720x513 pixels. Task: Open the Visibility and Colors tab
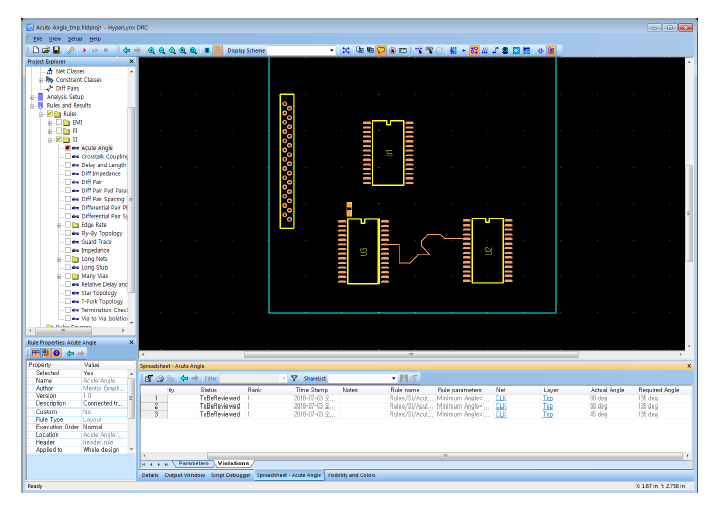pos(351,475)
